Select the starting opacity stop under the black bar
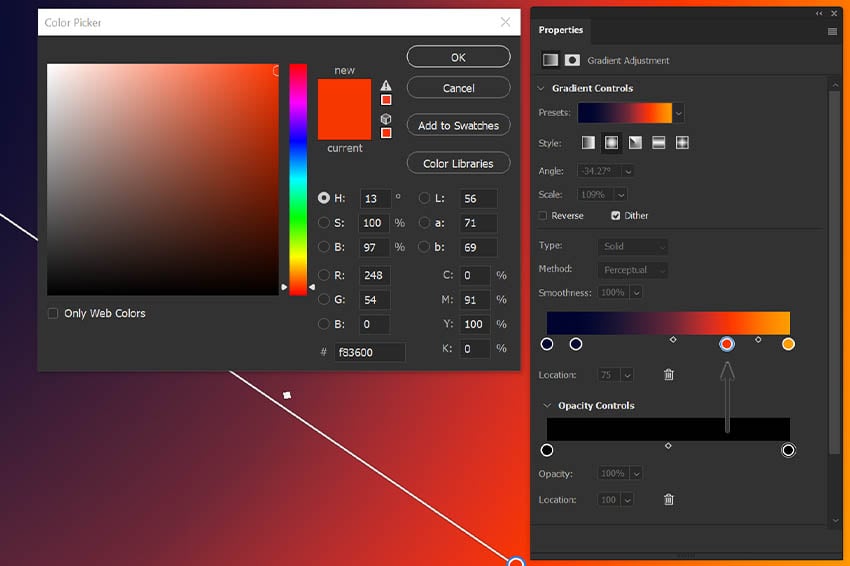 point(547,450)
